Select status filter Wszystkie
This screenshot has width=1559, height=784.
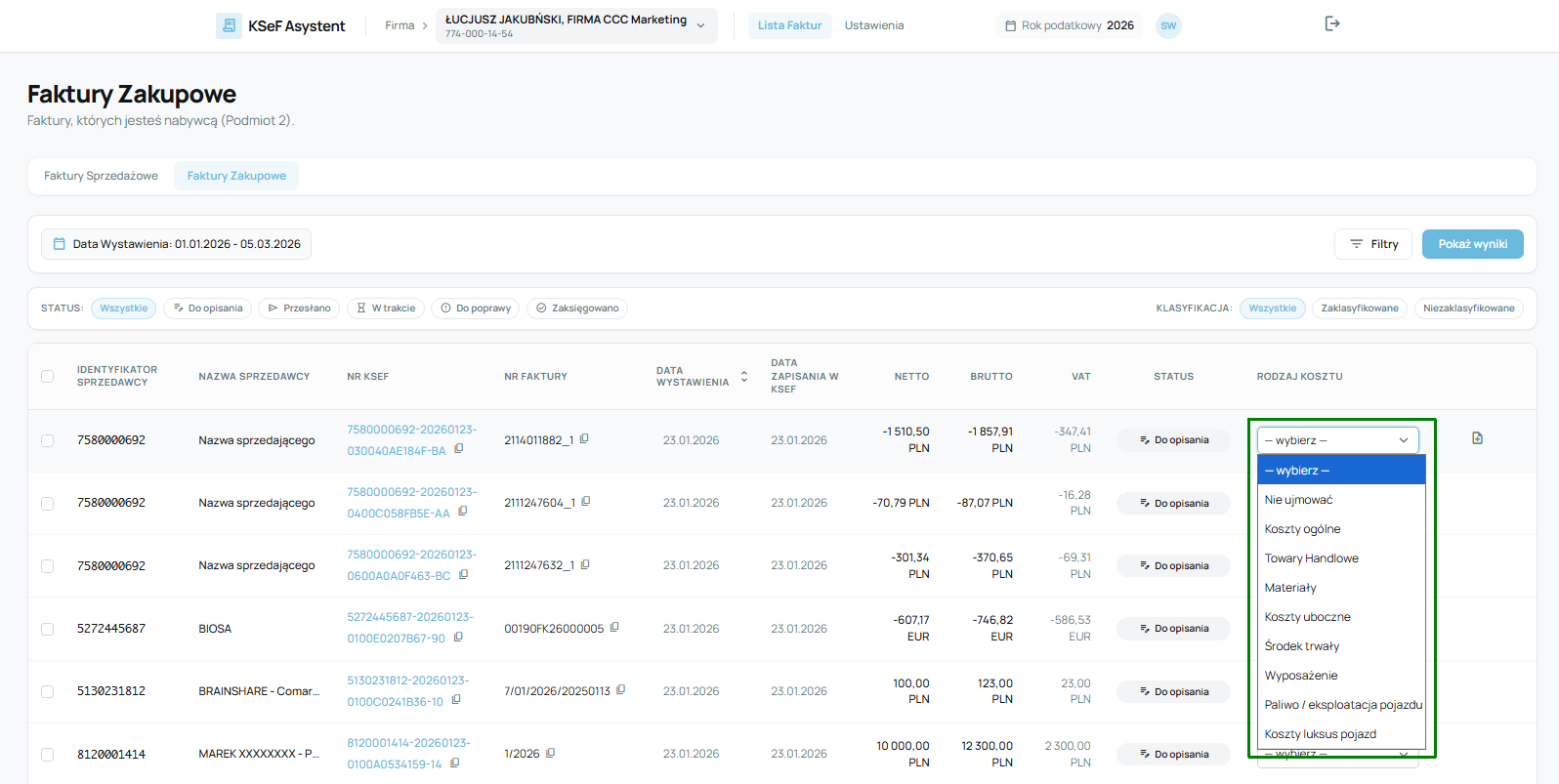coord(123,309)
